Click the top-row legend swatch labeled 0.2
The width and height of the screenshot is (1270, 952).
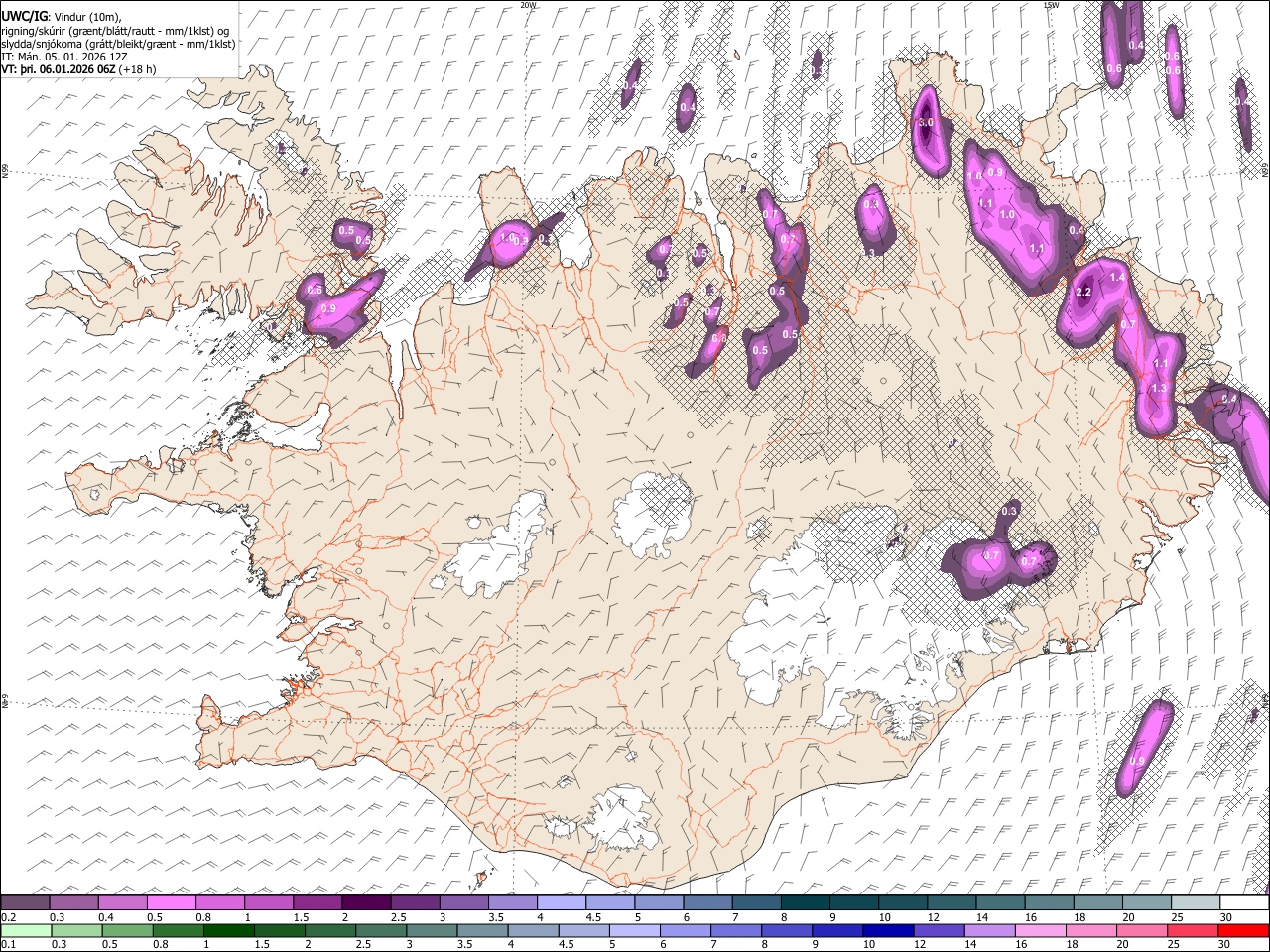(x=25, y=902)
